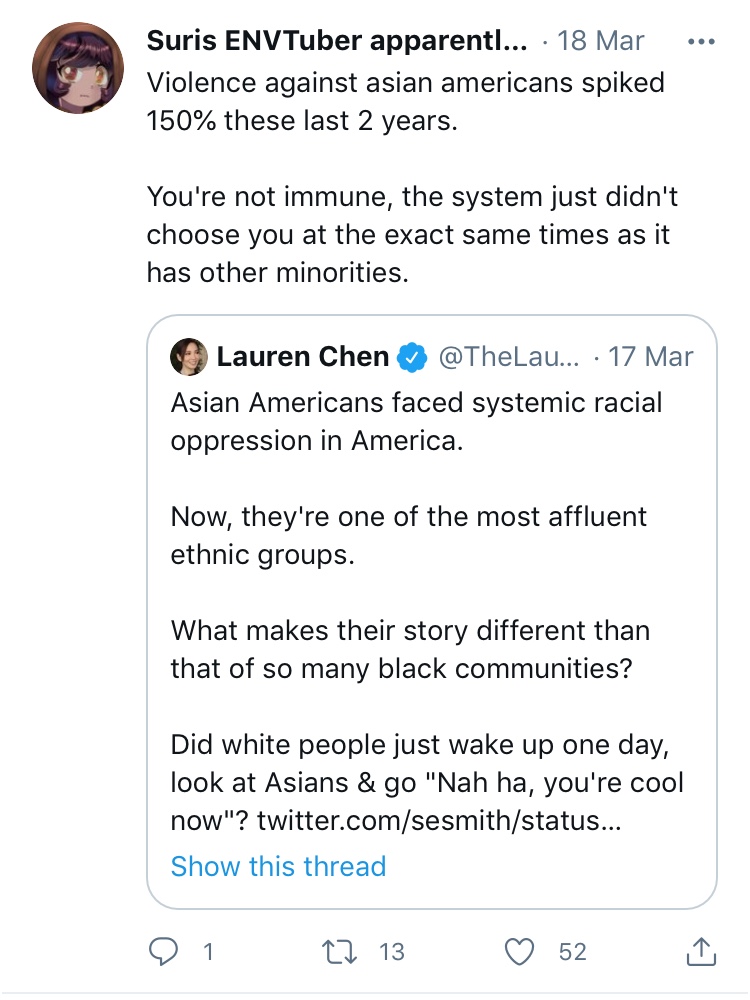Image resolution: width=750 pixels, height=1000 pixels.
Task: Click the Show this thread link
Action: 278,866
